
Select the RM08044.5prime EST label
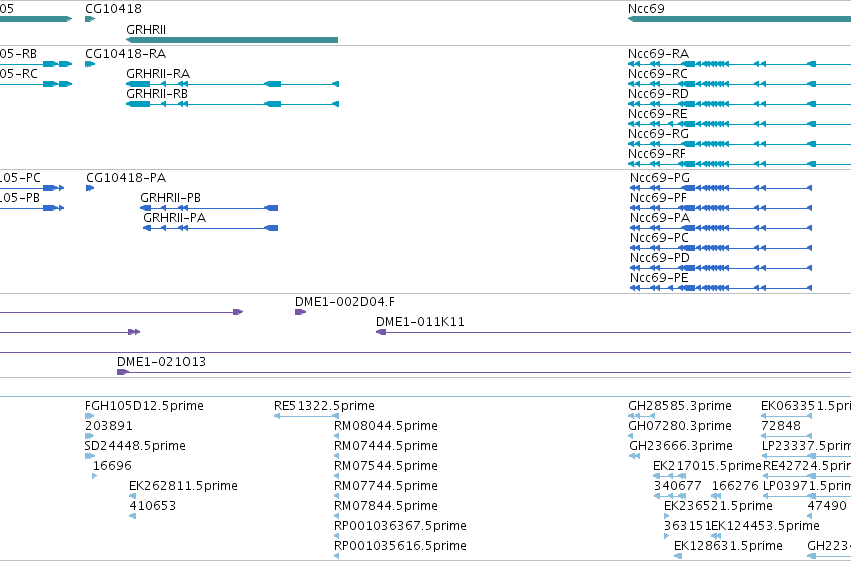click(x=386, y=426)
